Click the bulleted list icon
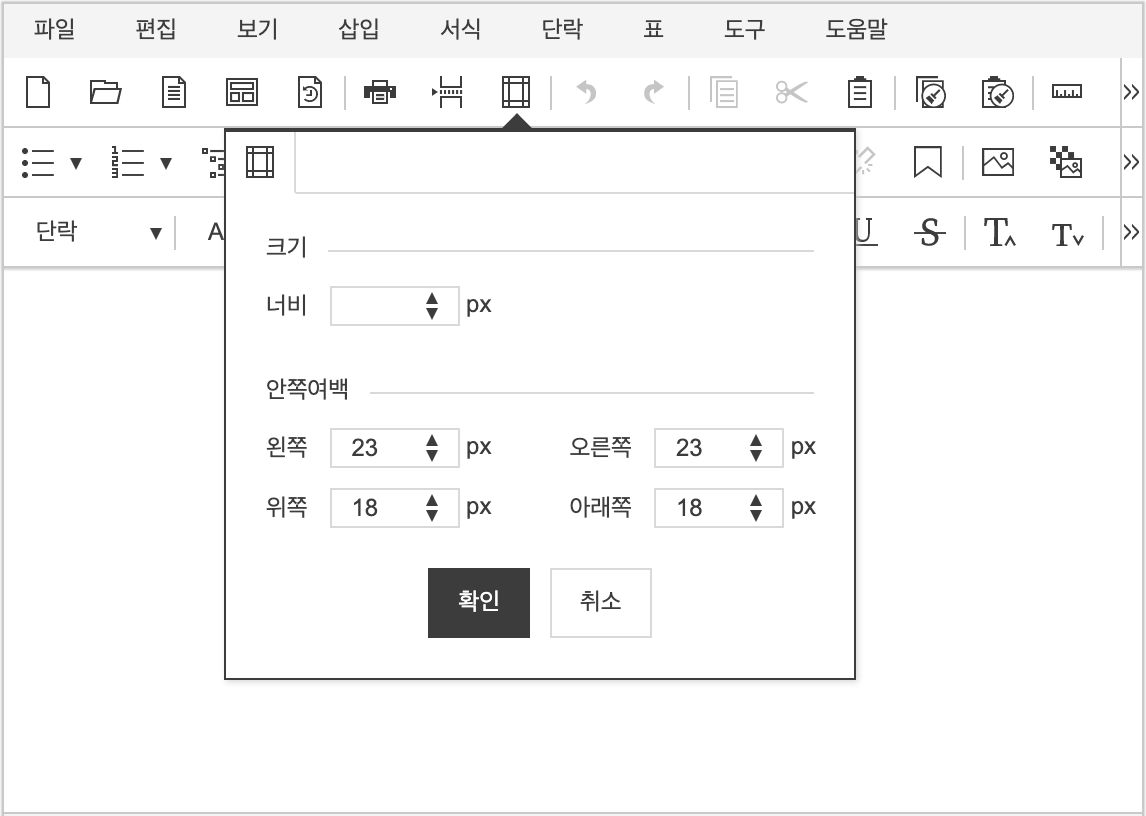The height and width of the screenshot is (816, 1146). click(38, 162)
